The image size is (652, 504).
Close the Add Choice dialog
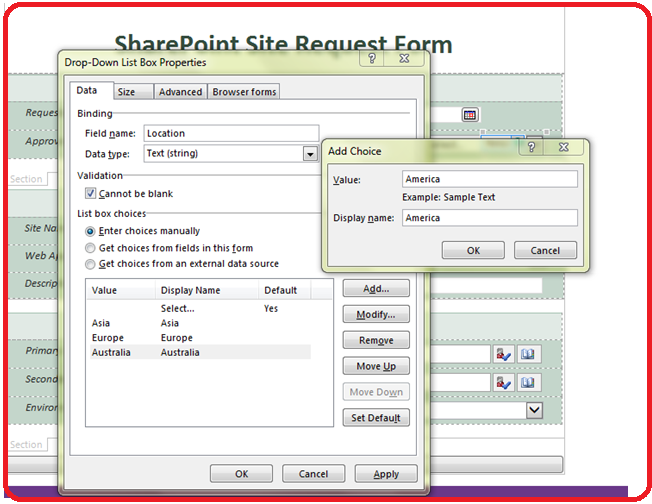coord(563,147)
